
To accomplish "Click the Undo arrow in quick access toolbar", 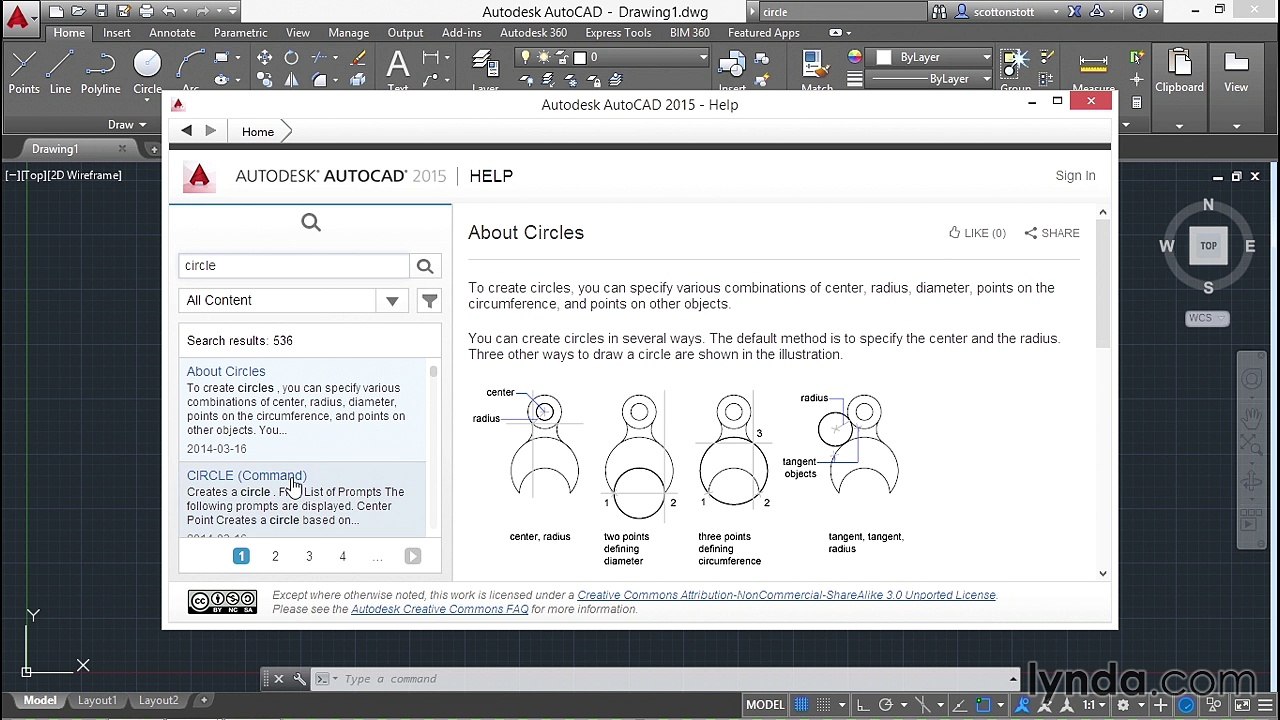I will [169, 12].
